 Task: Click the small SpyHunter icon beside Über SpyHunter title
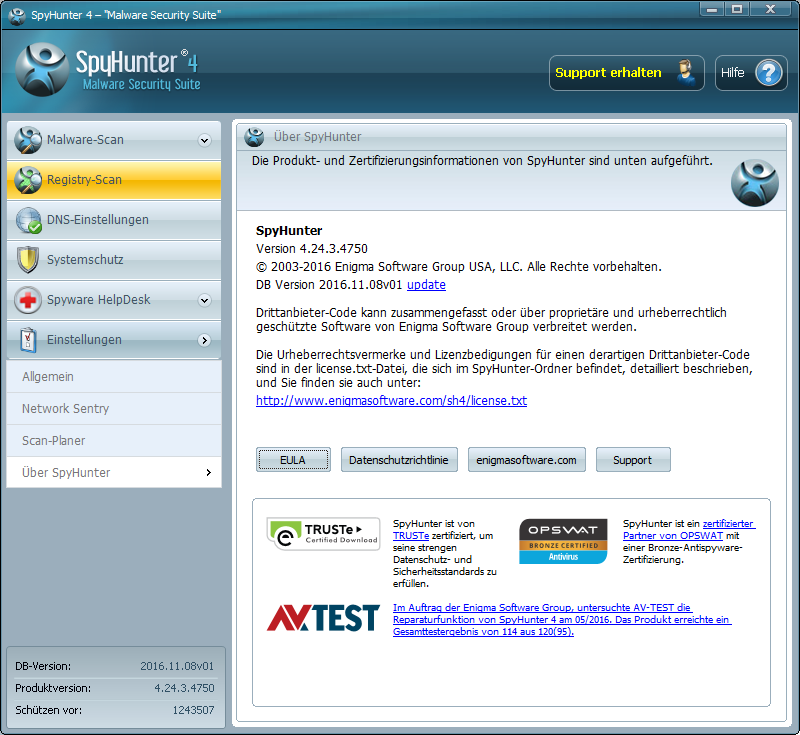tap(254, 137)
